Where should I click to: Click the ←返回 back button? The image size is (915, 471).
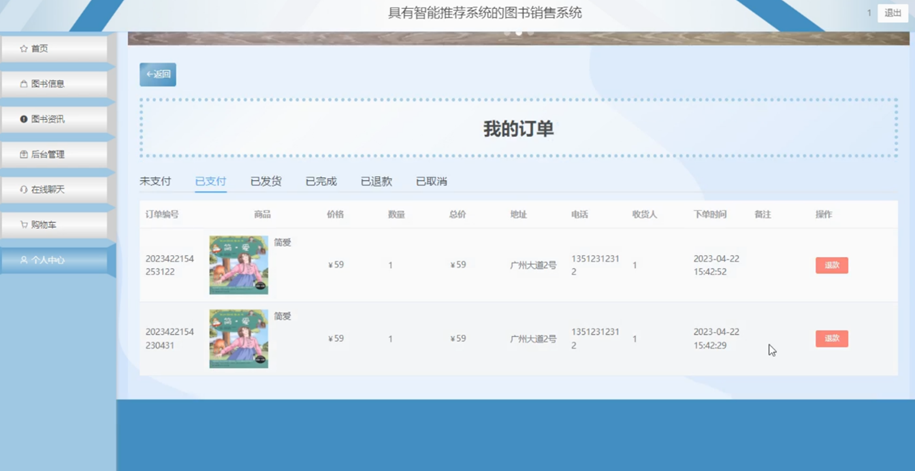point(158,75)
